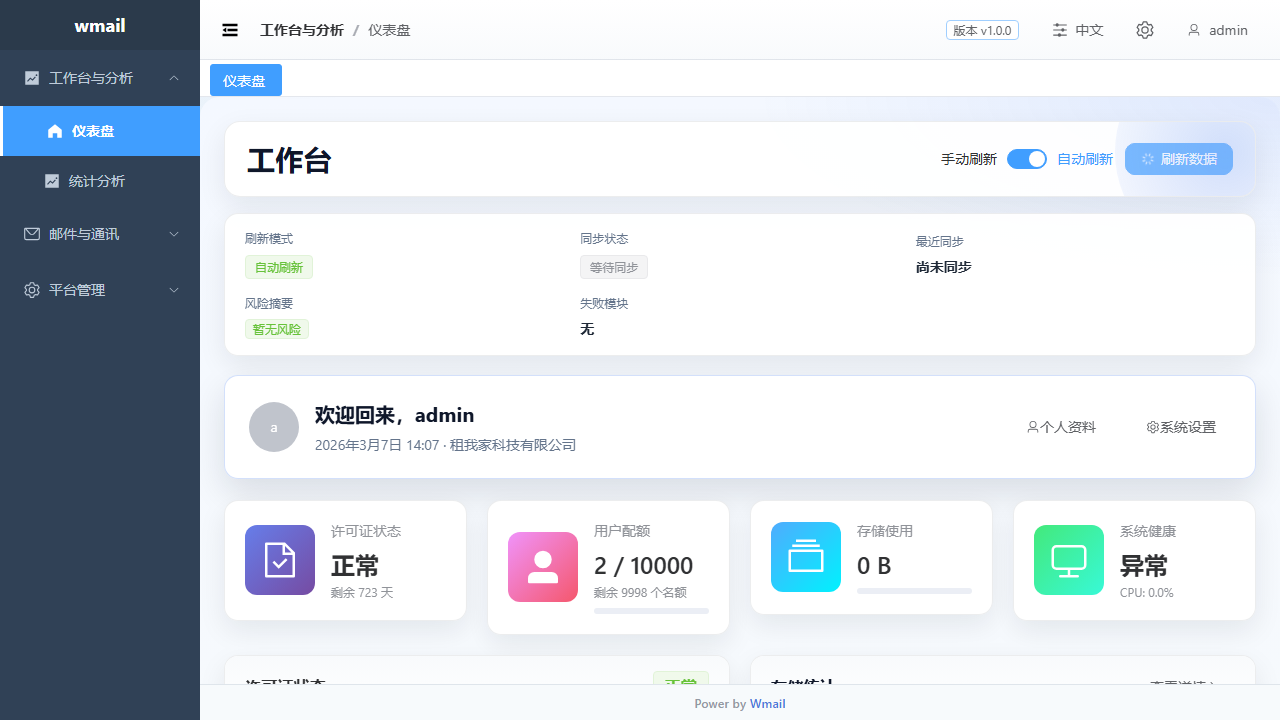1280x720 pixels.
Task: Click the 剩余 9998 个名额 text
Action: [x=640, y=593]
